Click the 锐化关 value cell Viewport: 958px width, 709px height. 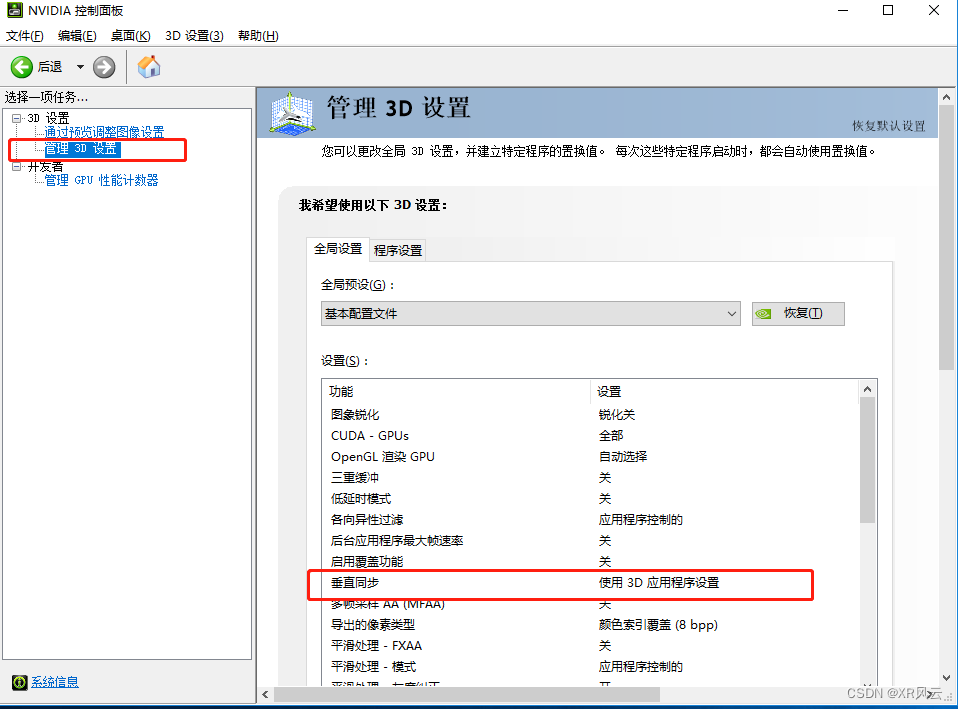pyautogui.click(x=616, y=414)
